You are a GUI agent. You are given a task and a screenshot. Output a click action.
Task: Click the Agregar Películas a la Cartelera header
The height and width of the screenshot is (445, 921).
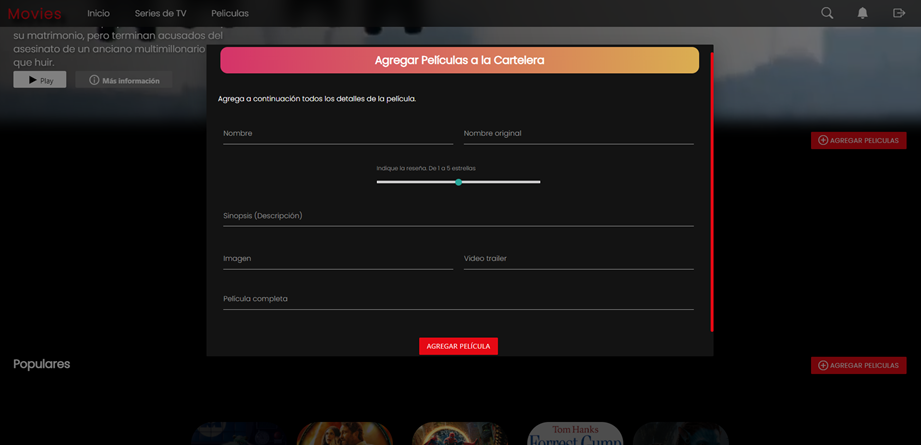(459, 60)
